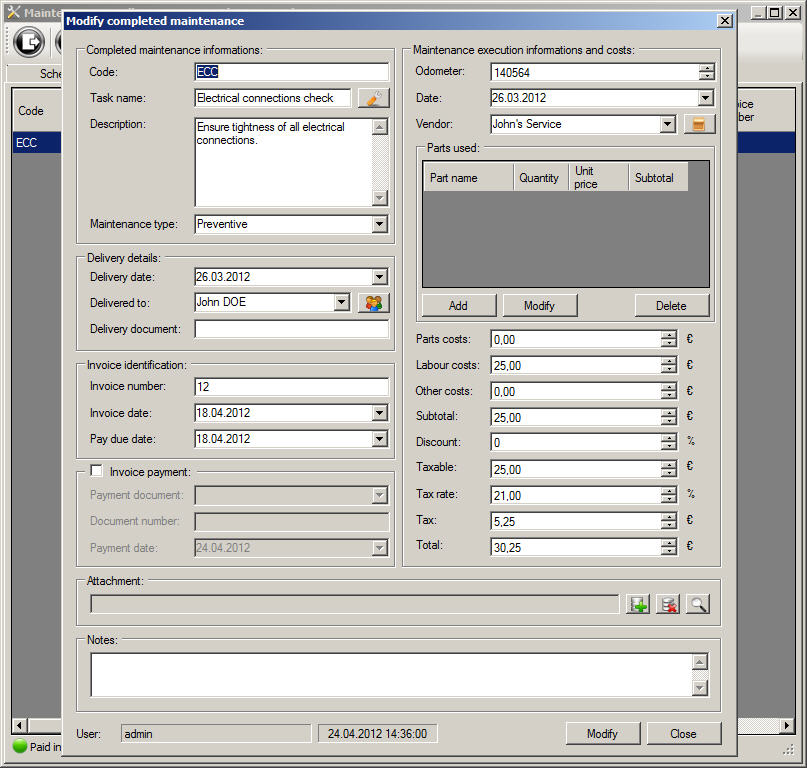
Task: Decrease the Tax rate using down arrow
Action: [669, 499]
